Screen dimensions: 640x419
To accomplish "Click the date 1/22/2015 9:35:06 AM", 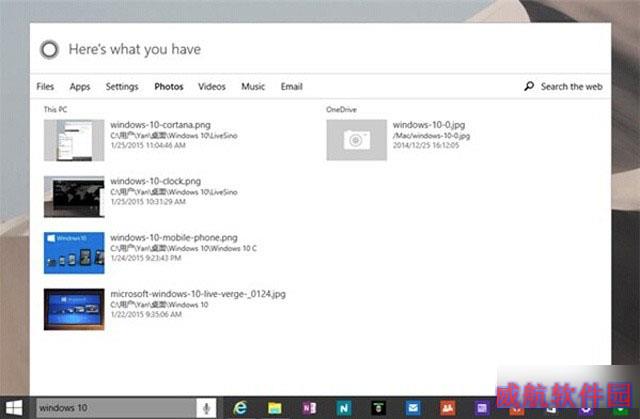I will (x=146, y=314).
